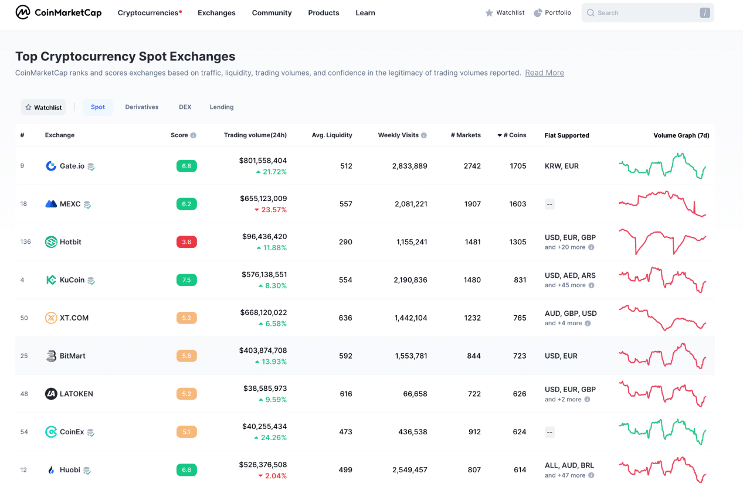Click info icon next to Hotbit's +20 more

pyautogui.click(x=591, y=247)
